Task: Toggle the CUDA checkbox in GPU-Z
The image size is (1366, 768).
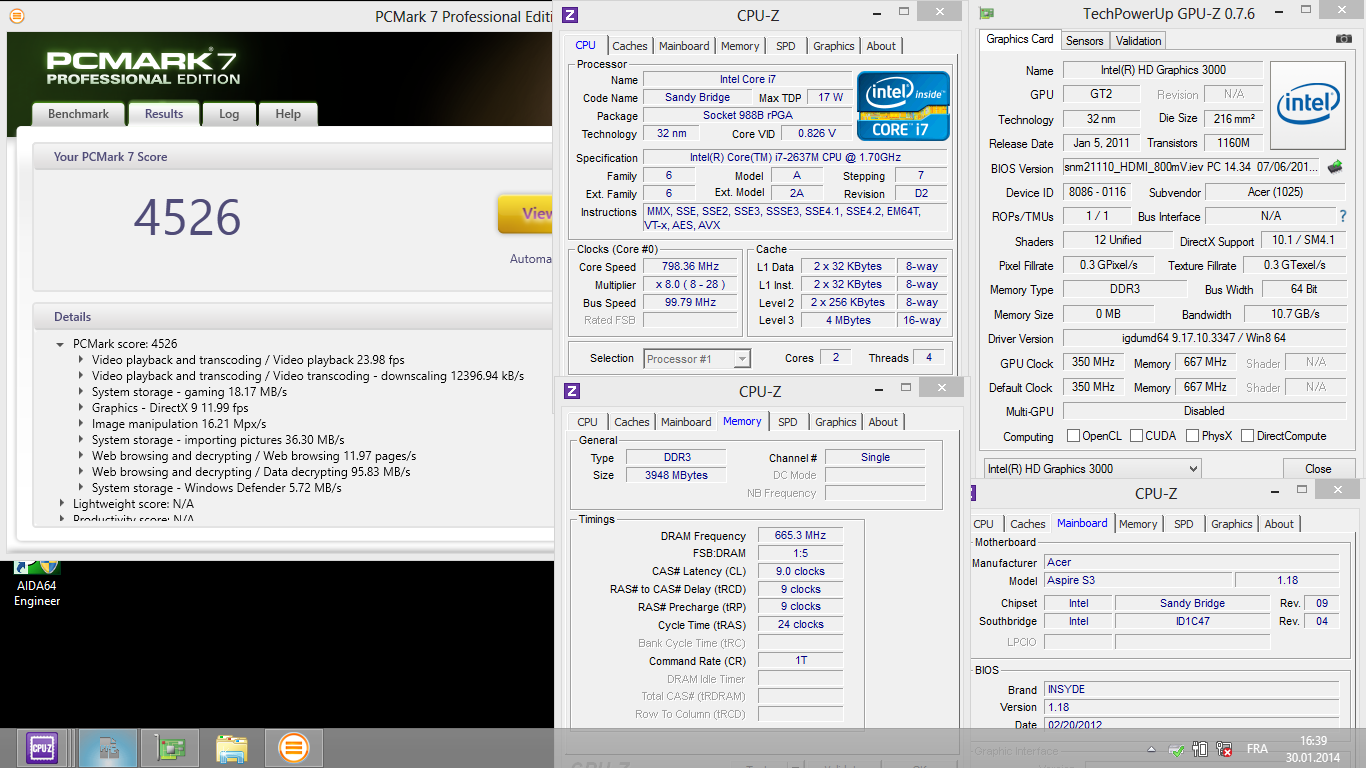Action: [1135, 436]
